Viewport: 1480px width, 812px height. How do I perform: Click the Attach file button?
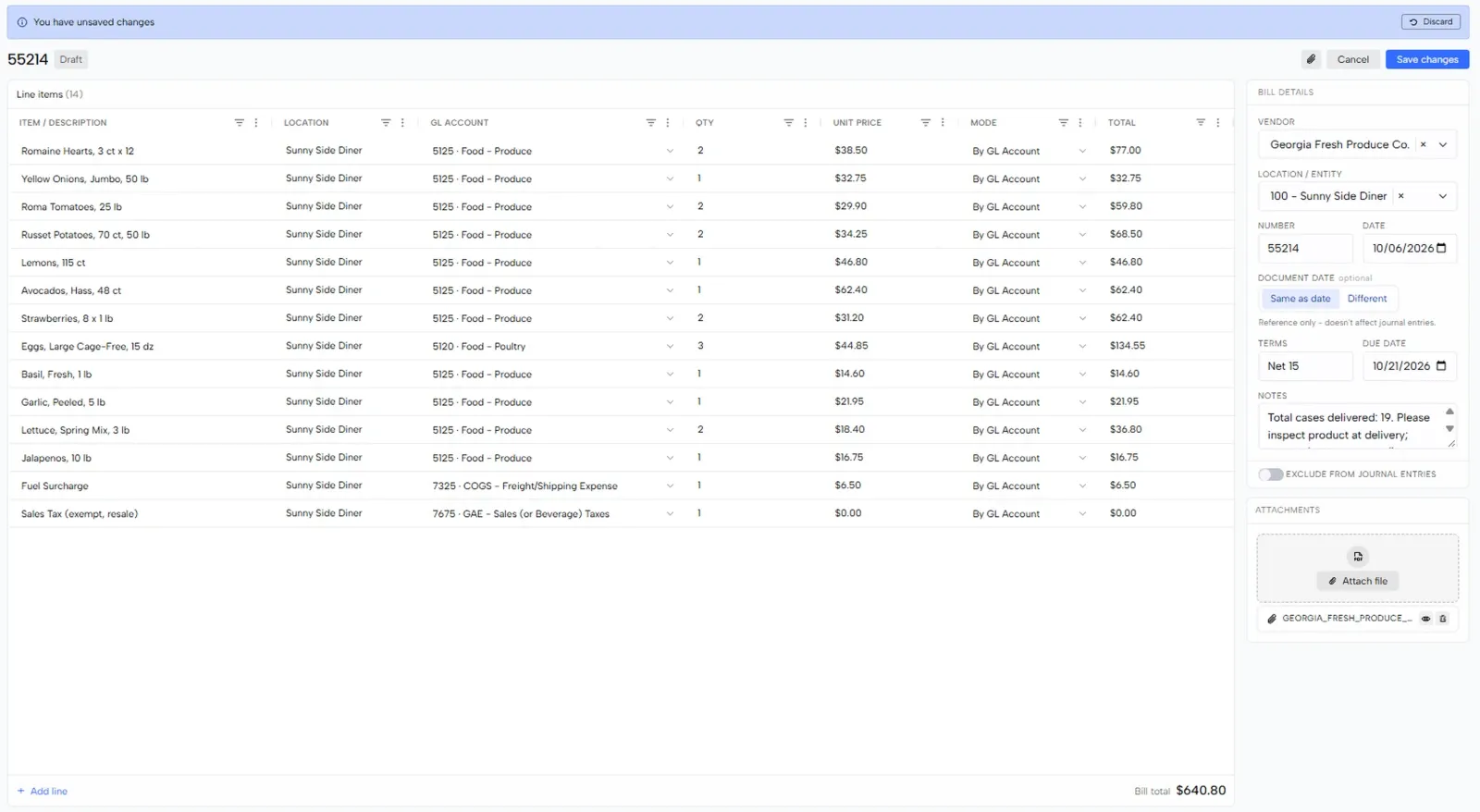(1357, 581)
